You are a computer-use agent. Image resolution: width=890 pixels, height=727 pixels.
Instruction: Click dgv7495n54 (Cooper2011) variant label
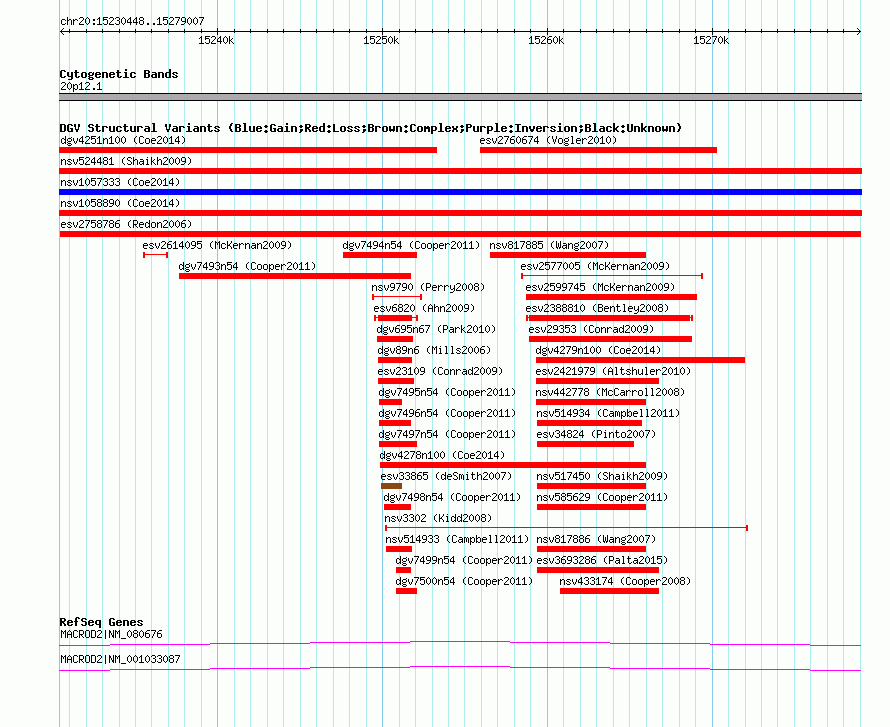pos(447,392)
